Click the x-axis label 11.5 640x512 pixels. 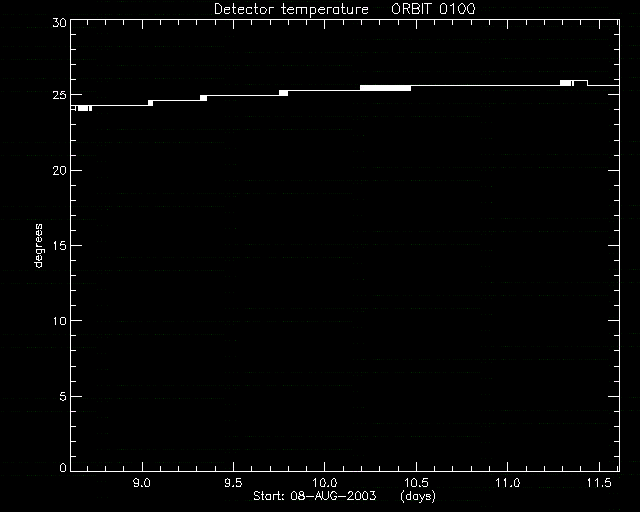coord(599,483)
